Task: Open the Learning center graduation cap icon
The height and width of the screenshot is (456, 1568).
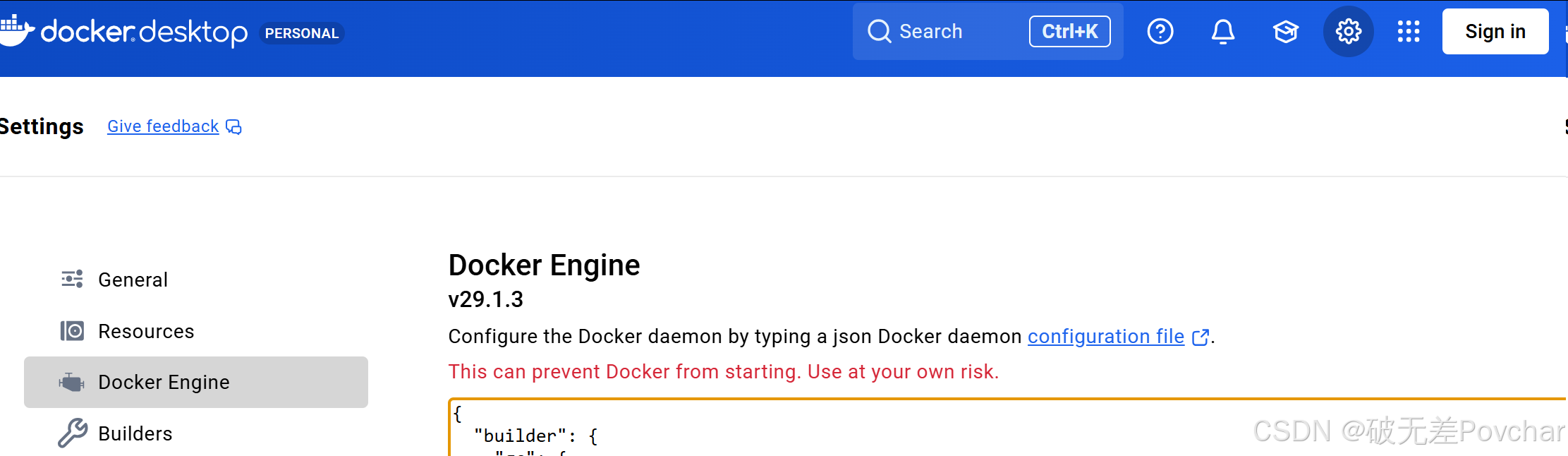Action: [1286, 31]
